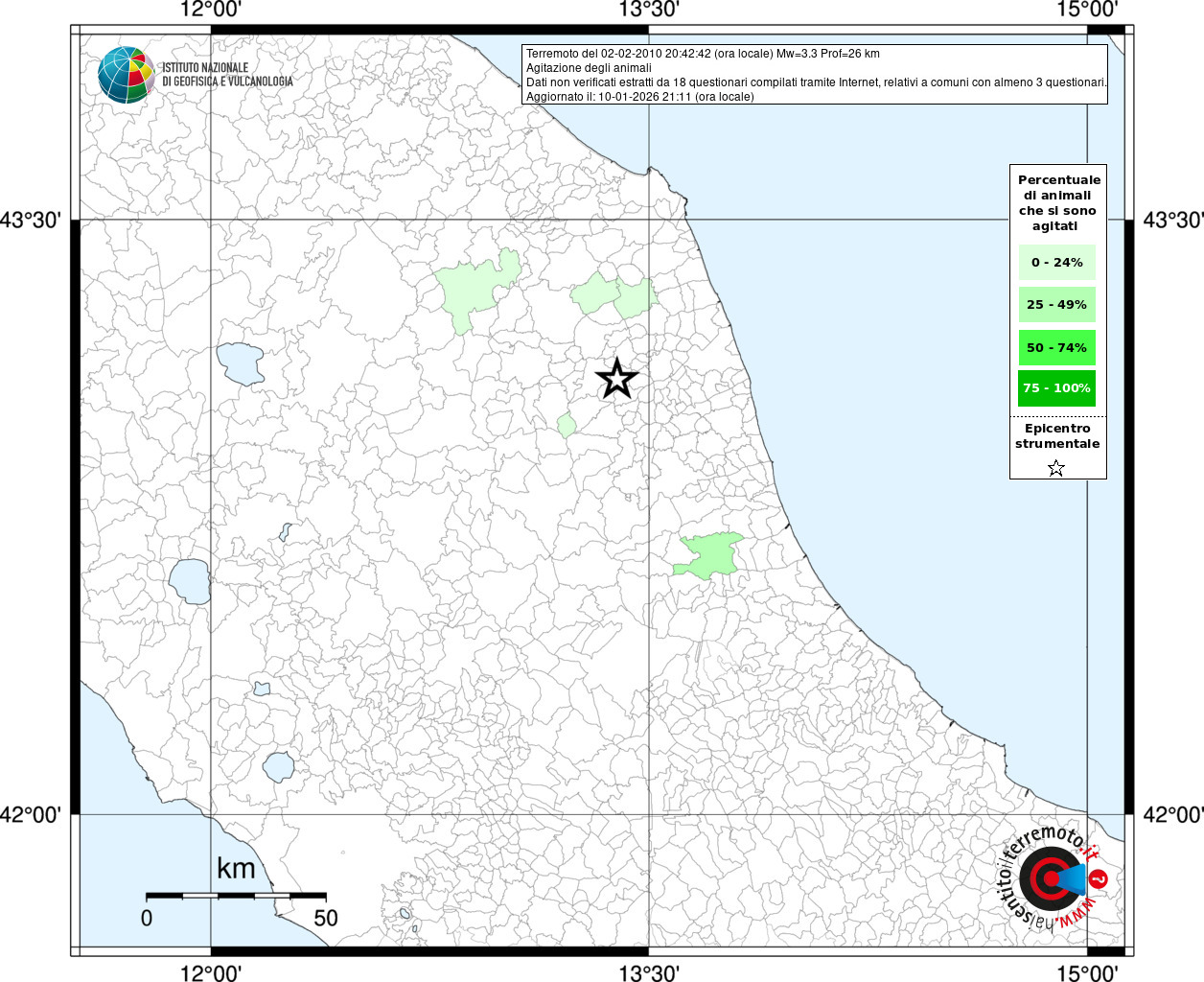Click 'Istituto Nazionale di Geofisica e Vulcanologia' text
The image size is (1204, 982).
tap(227, 75)
